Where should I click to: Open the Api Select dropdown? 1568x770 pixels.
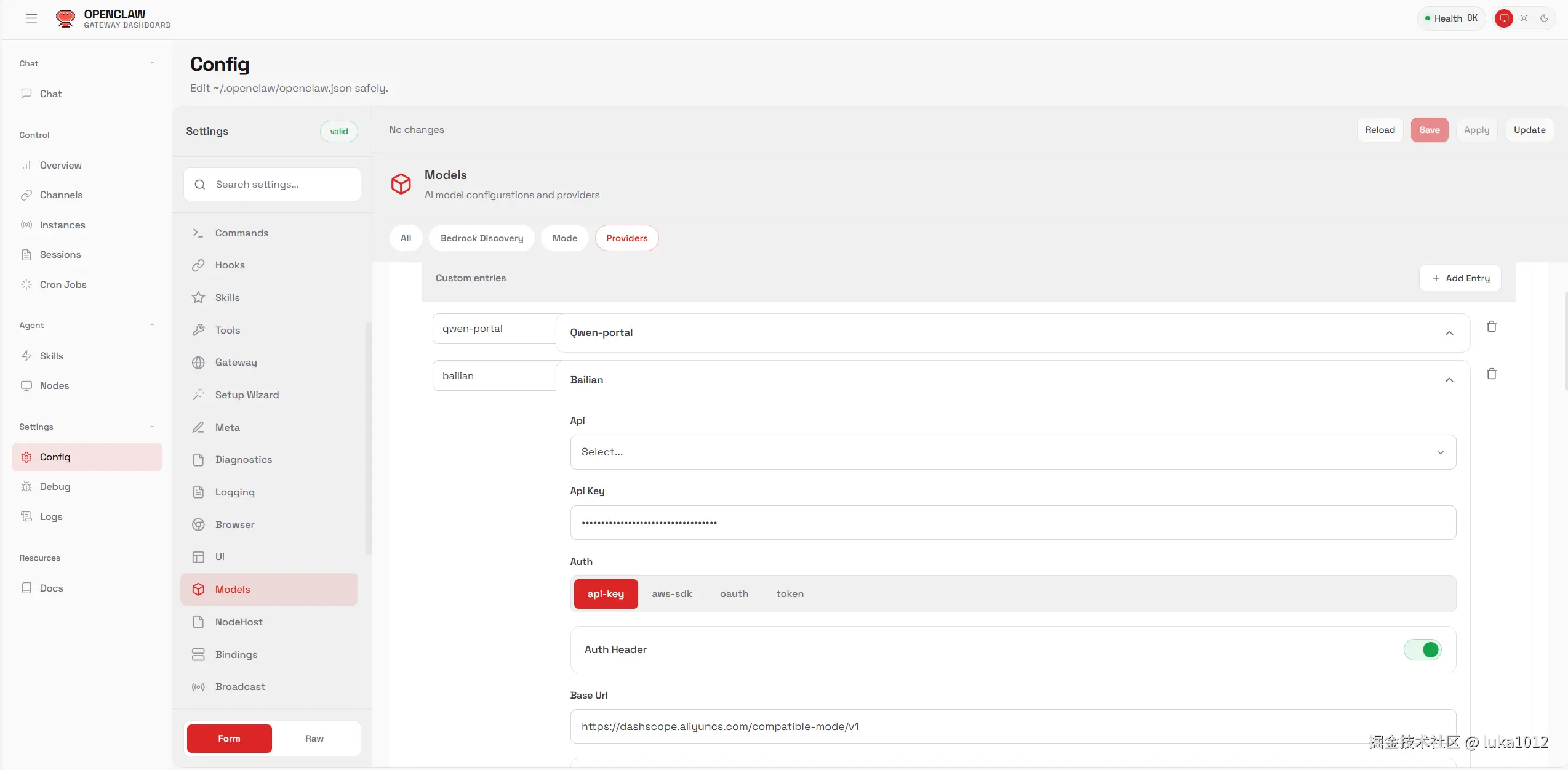tap(1012, 452)
